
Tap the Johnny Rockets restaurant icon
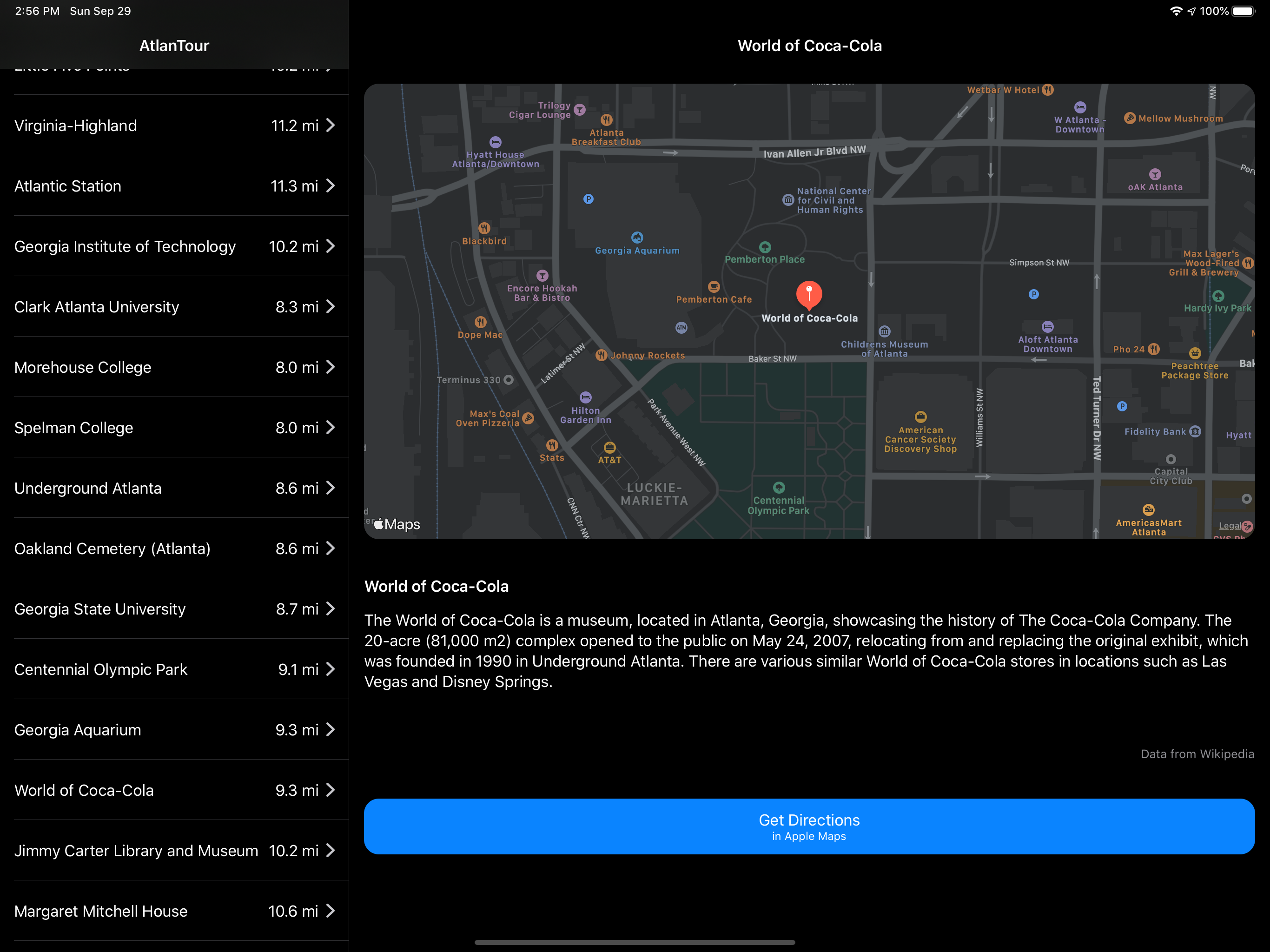coord(601,355)
